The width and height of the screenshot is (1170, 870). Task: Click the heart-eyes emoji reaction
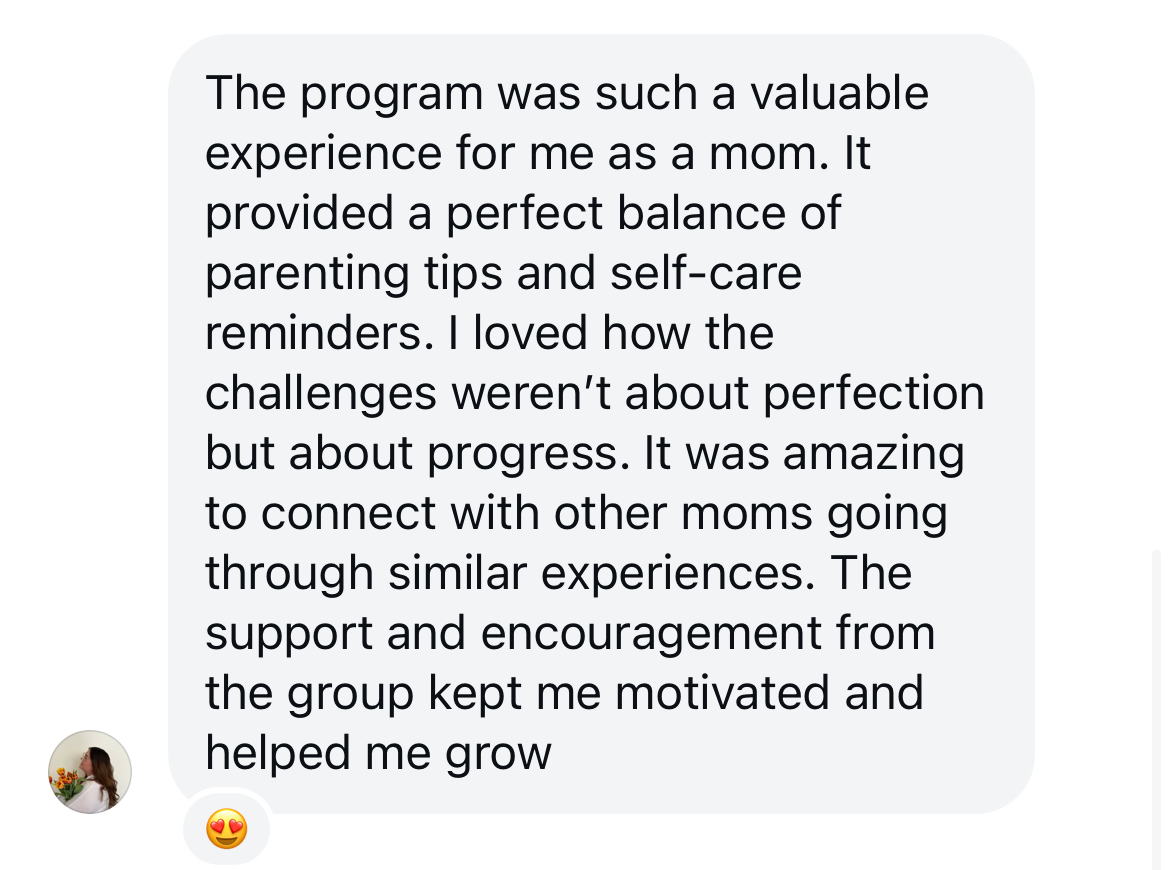pyautogui.click(x=226, y=830)
